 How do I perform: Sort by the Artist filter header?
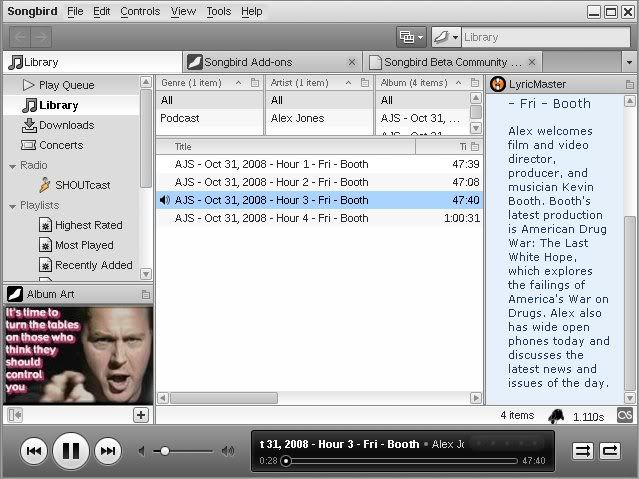tap(312, 83)
